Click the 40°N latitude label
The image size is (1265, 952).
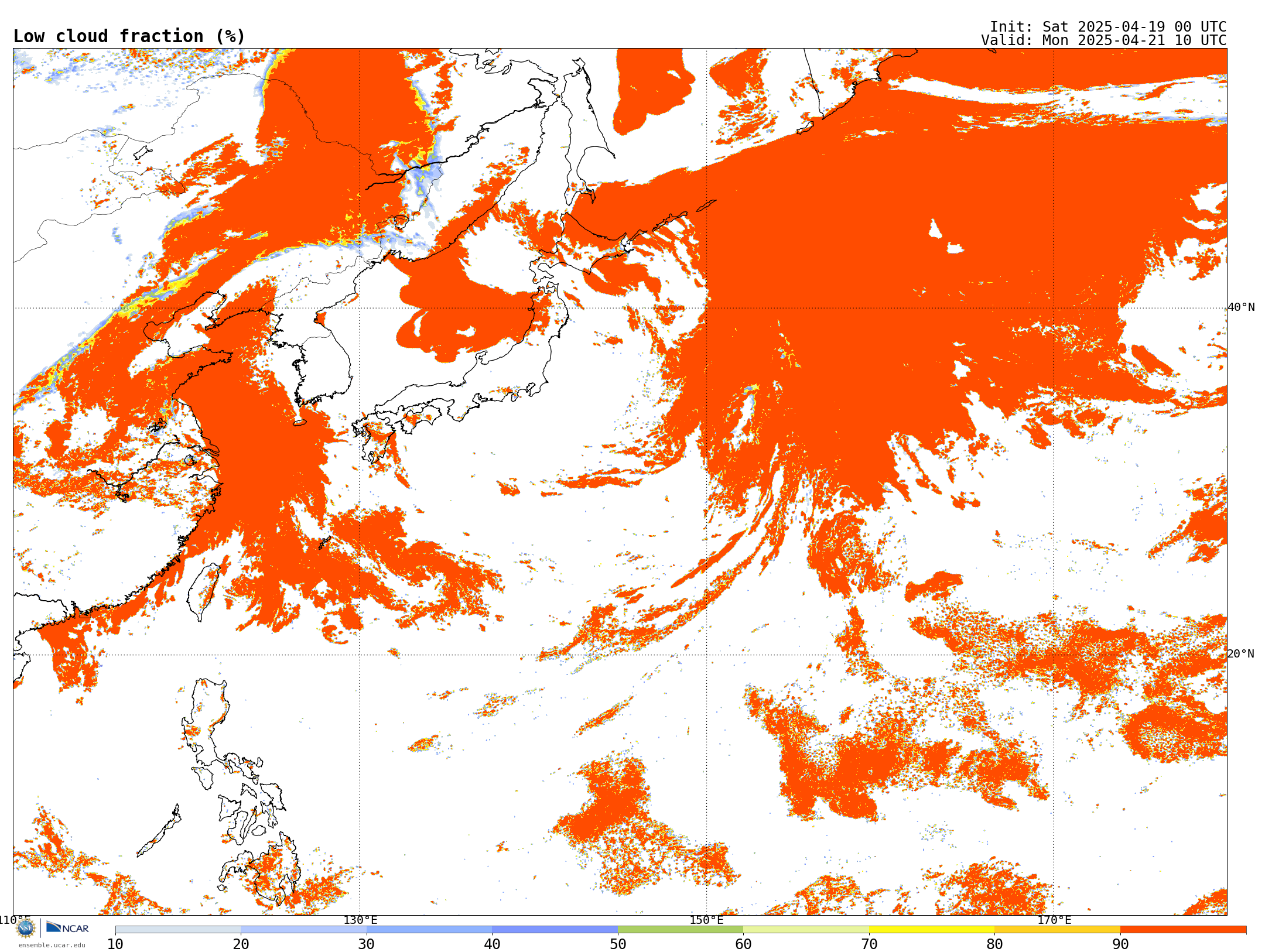pyautogui.click(x=1241, y=307)
